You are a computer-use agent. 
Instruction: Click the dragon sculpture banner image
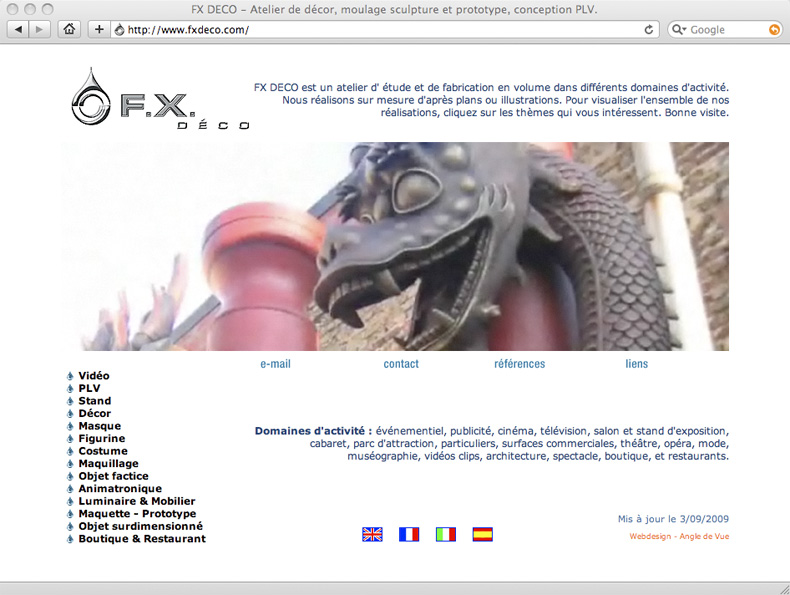395,246
